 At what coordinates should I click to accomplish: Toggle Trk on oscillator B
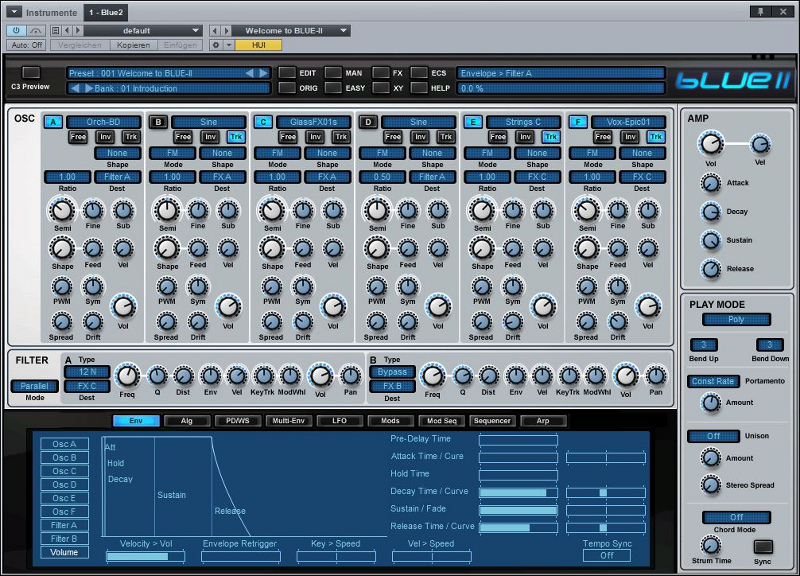236,137
